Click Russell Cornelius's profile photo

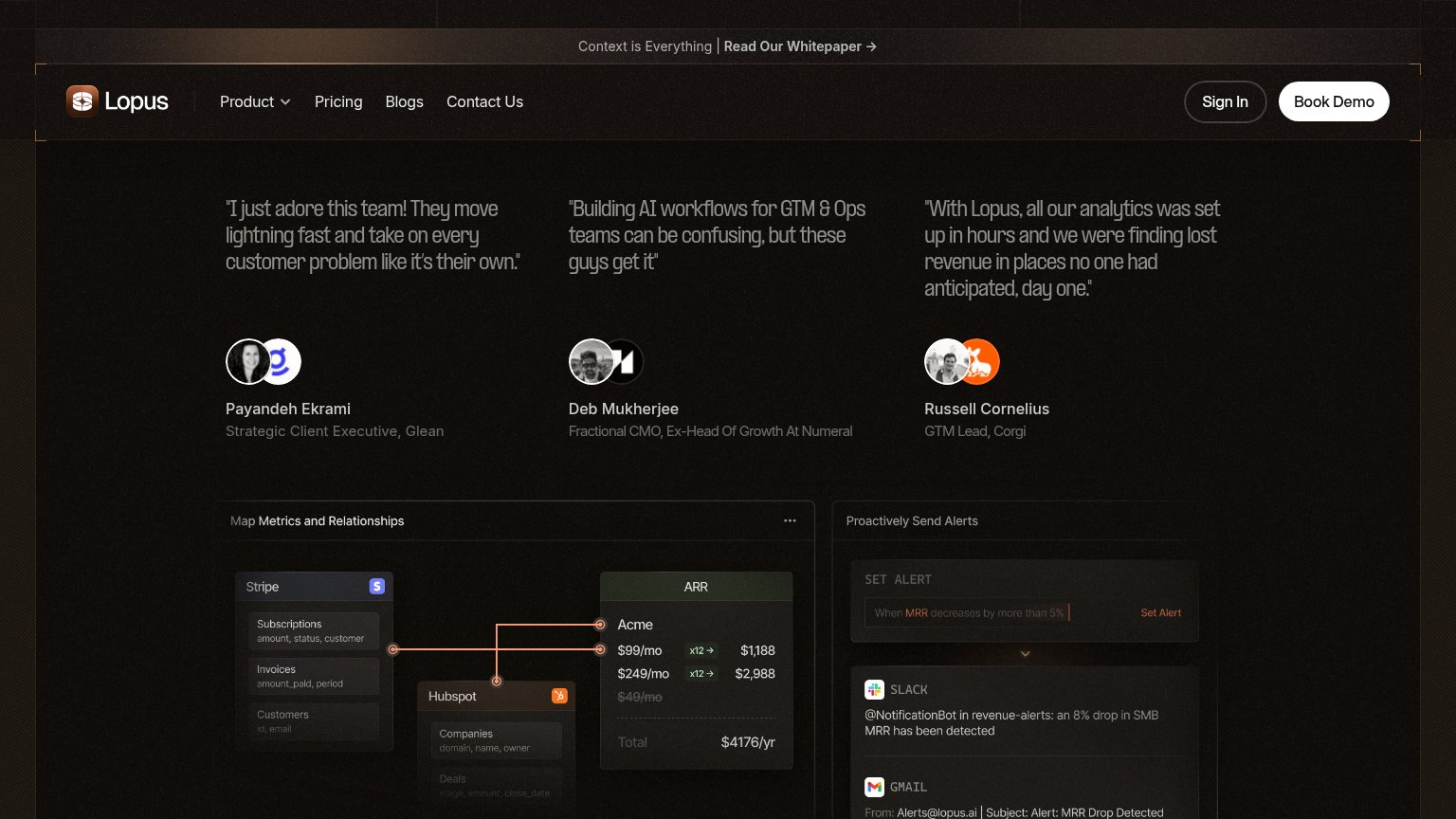[946, 361]
